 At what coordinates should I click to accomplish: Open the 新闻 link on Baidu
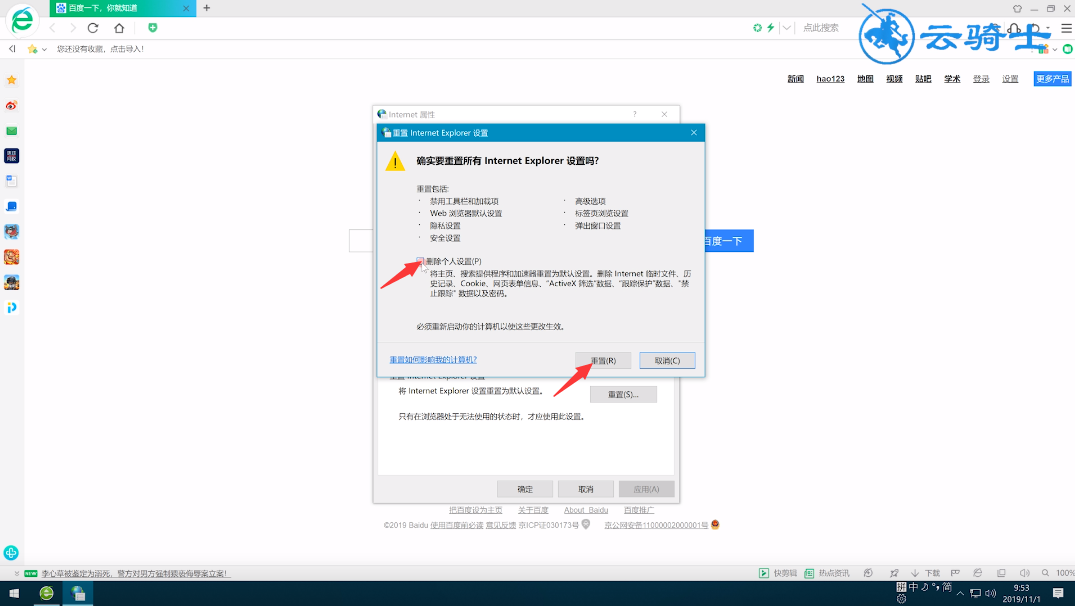pos(795,79)
